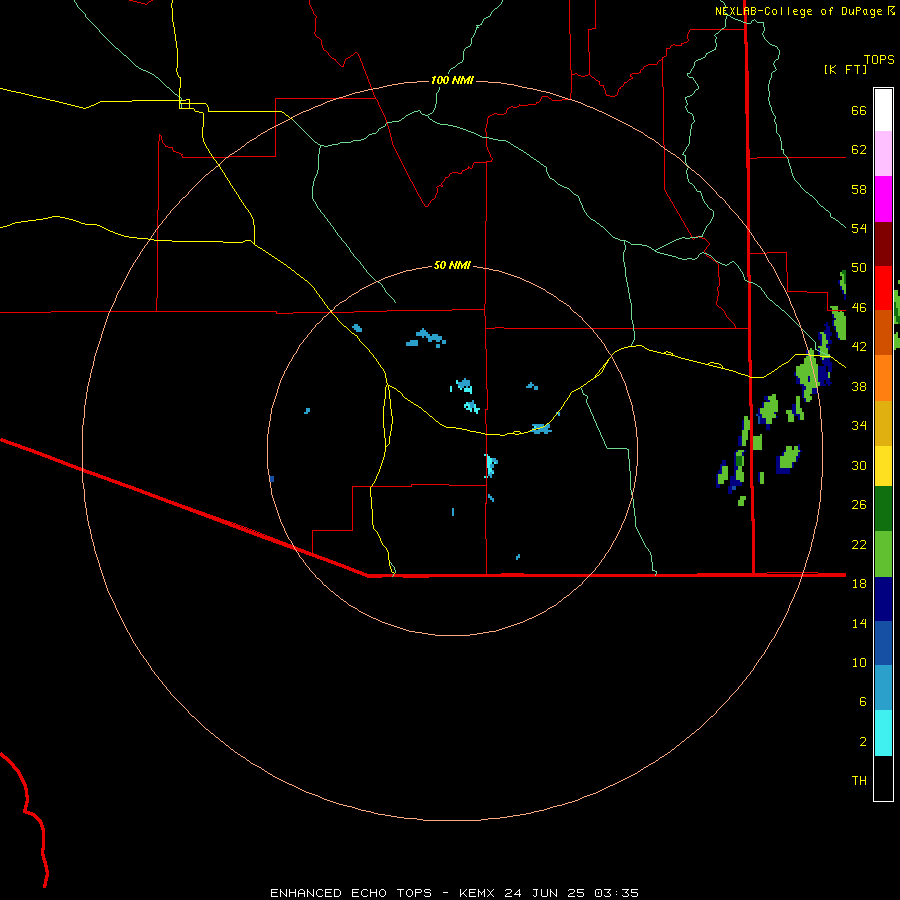This screenshot has width=900, height=900.
Task: Pick the navy blue legend swatch
Action: 883,599
